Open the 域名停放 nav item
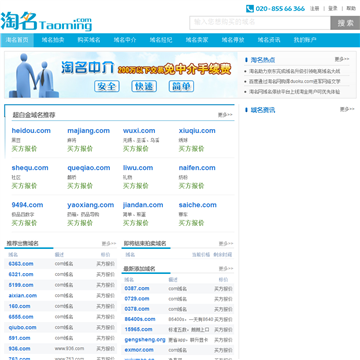The image size is (360, 360). tap(233, 40)
